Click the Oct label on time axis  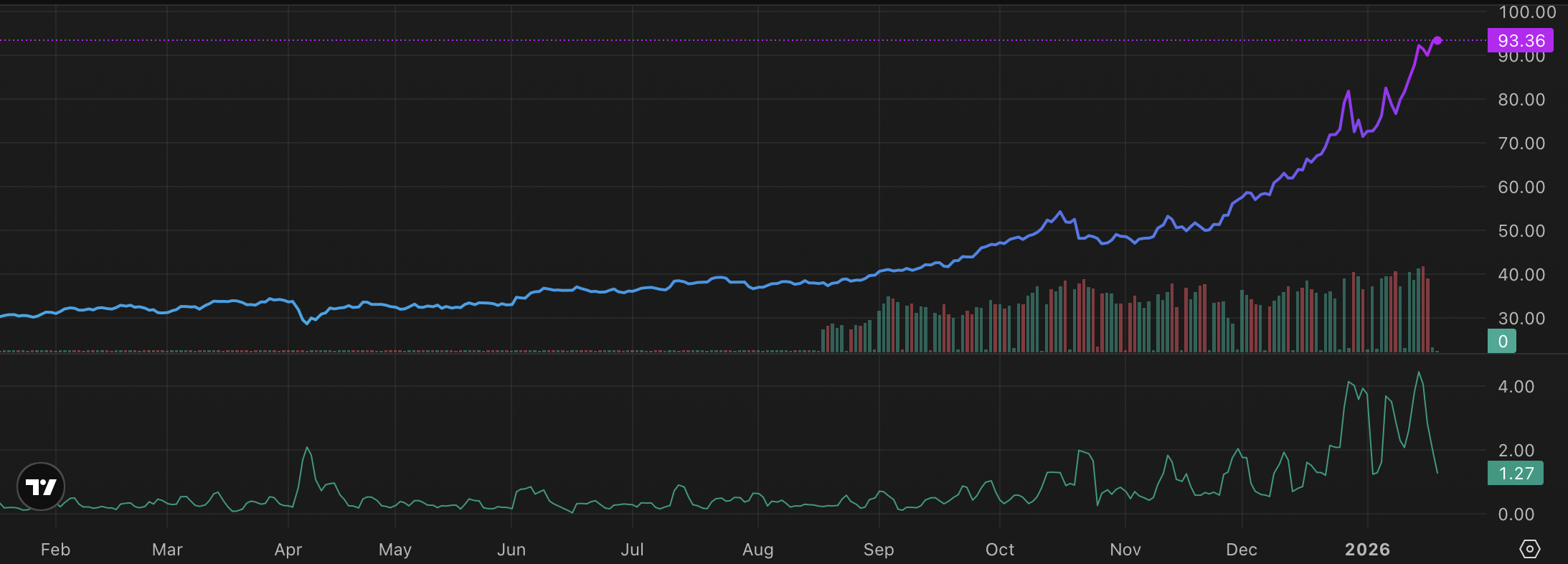[1000, 550]
